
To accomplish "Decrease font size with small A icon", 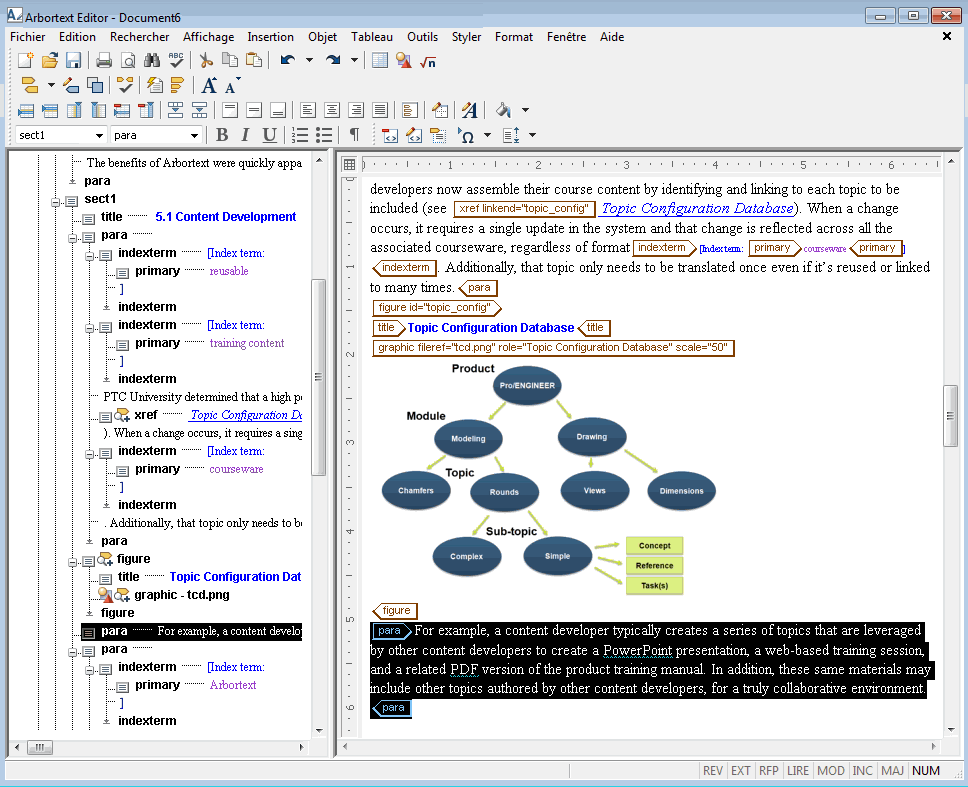I will [x=232, y=85].
